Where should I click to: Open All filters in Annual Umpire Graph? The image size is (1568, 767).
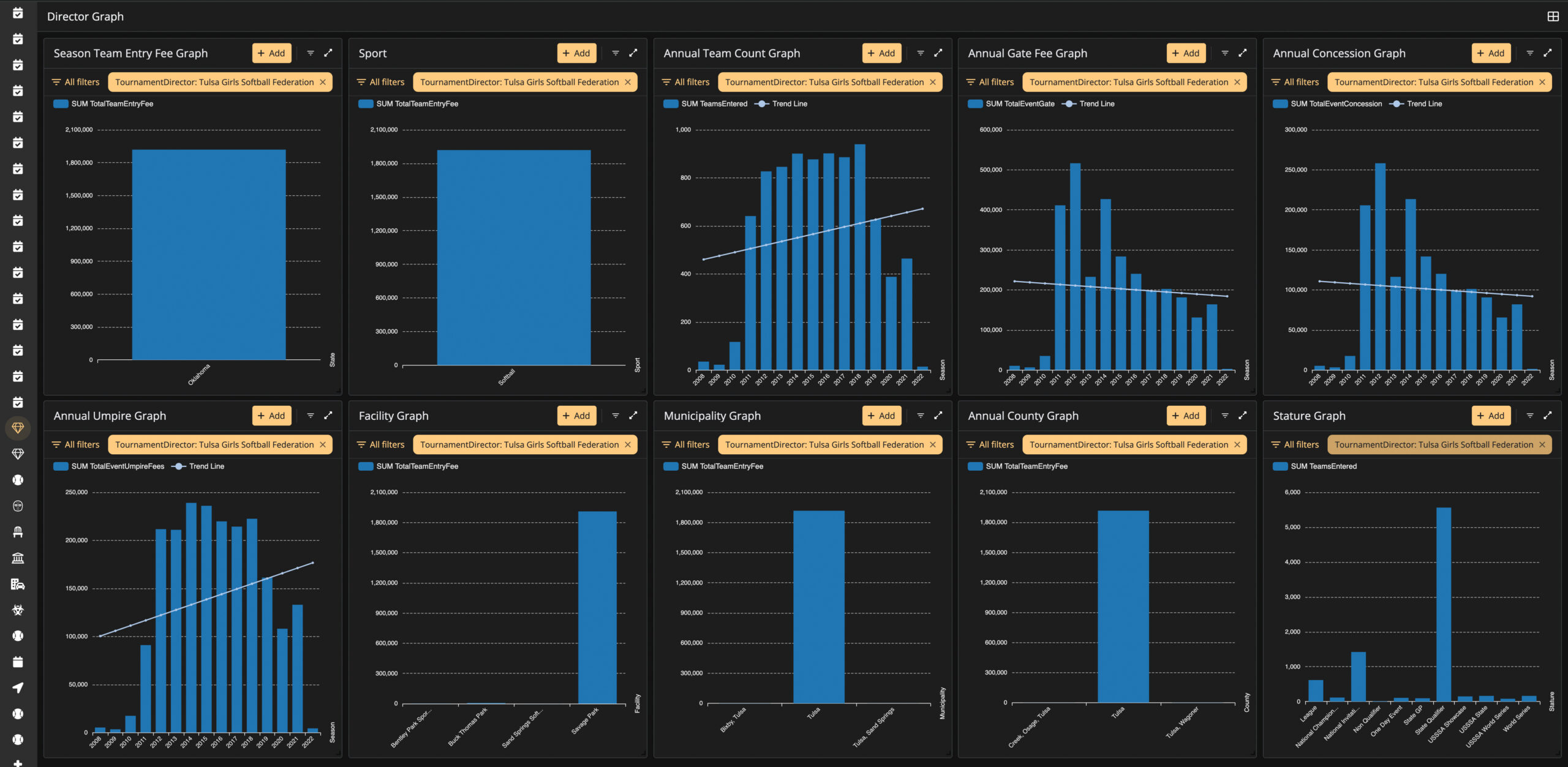76,444
